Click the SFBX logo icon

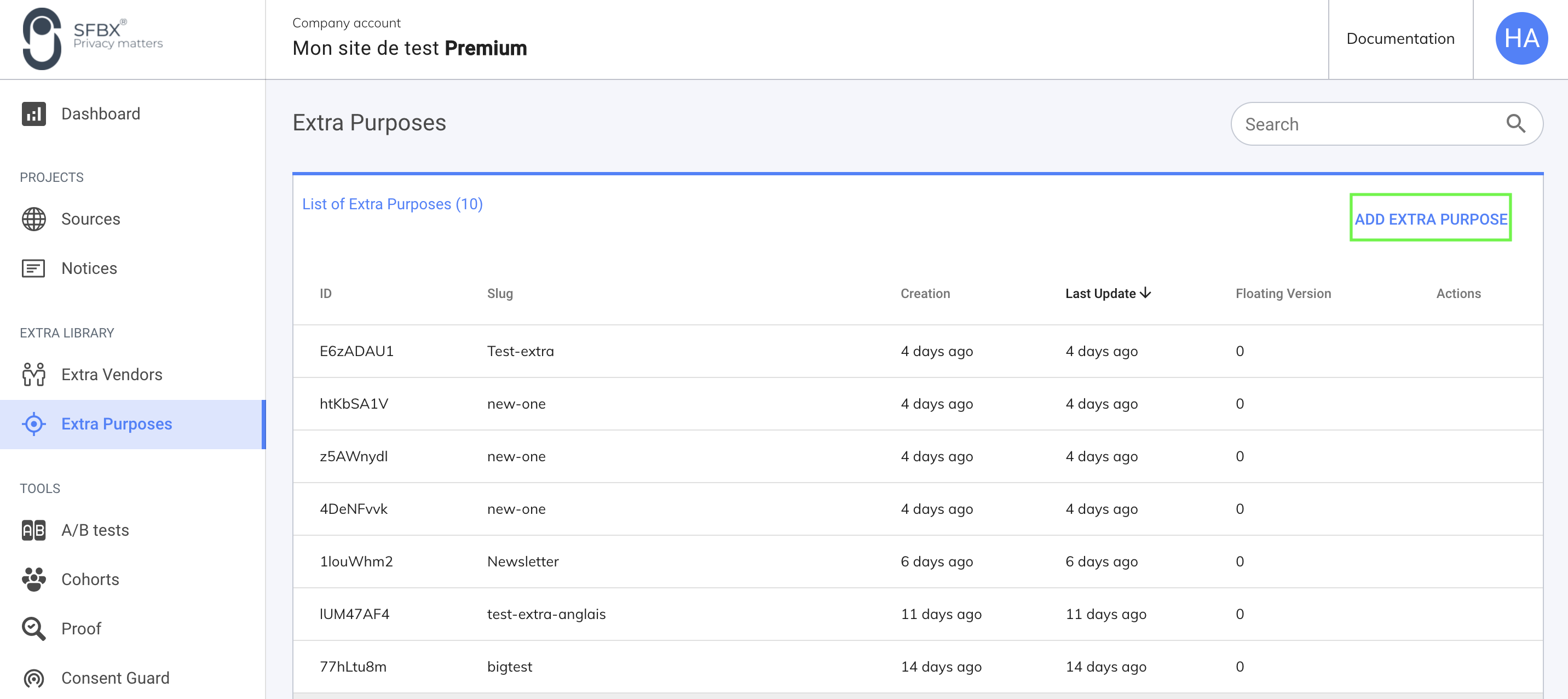(x=42, y=38)
